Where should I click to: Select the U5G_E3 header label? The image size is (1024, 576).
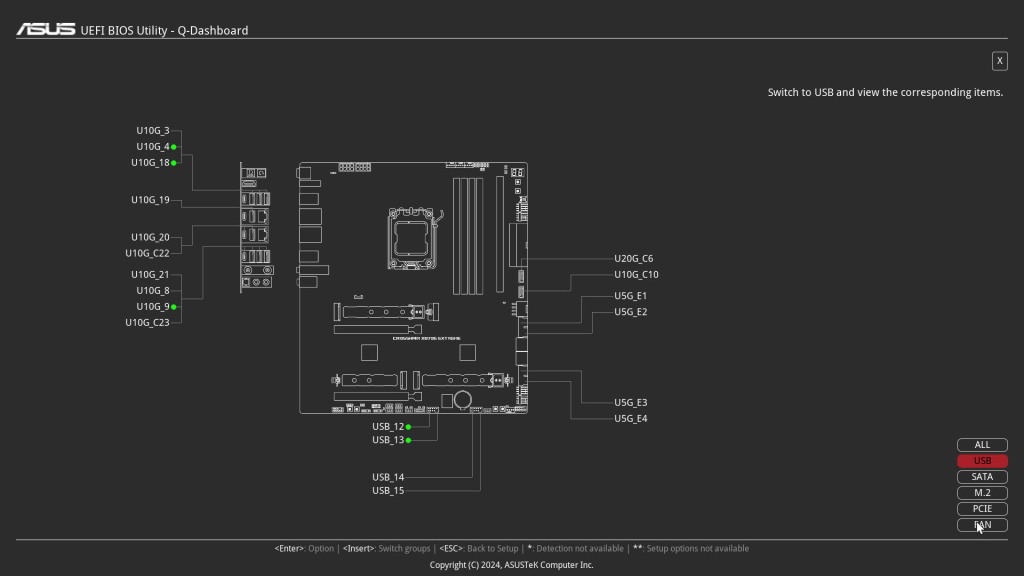pyautogui.click(x=630, y=403)
